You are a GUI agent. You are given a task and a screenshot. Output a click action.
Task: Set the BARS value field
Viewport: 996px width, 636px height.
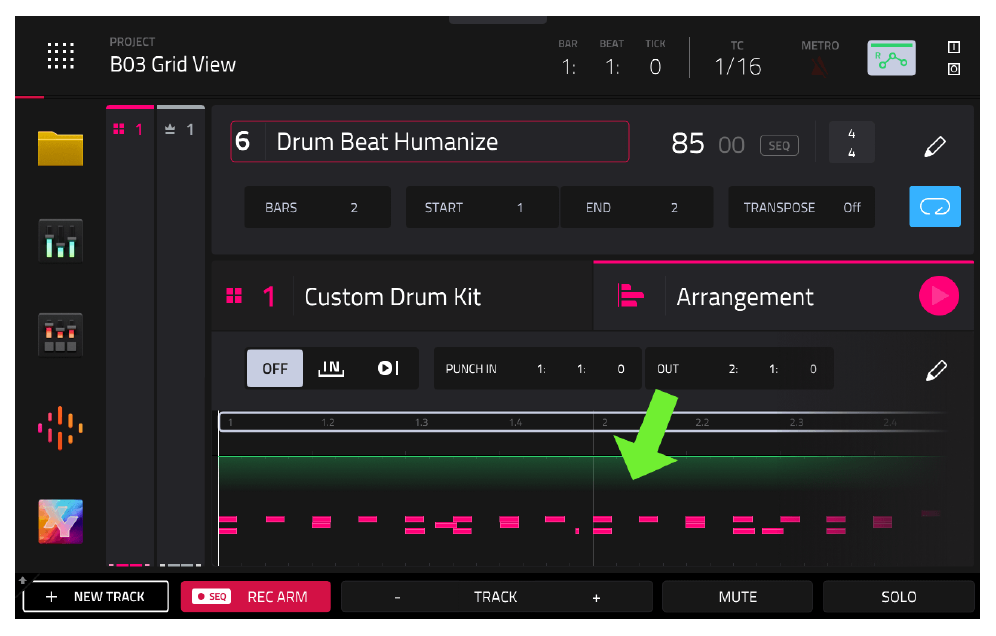[317, 207]
